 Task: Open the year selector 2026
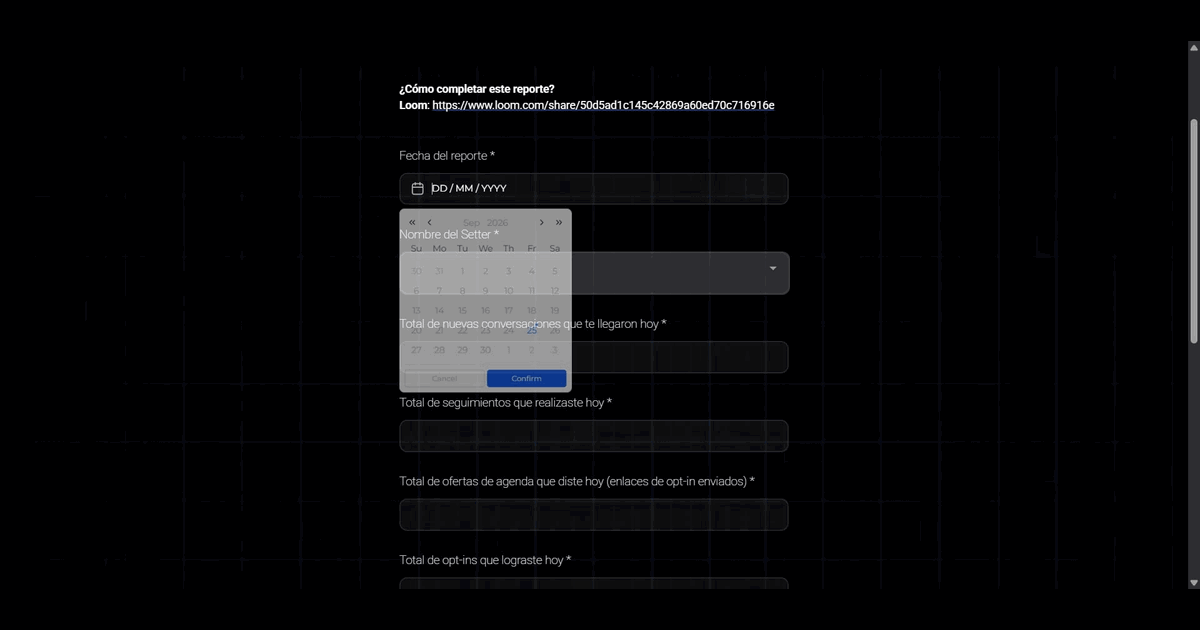497,222
